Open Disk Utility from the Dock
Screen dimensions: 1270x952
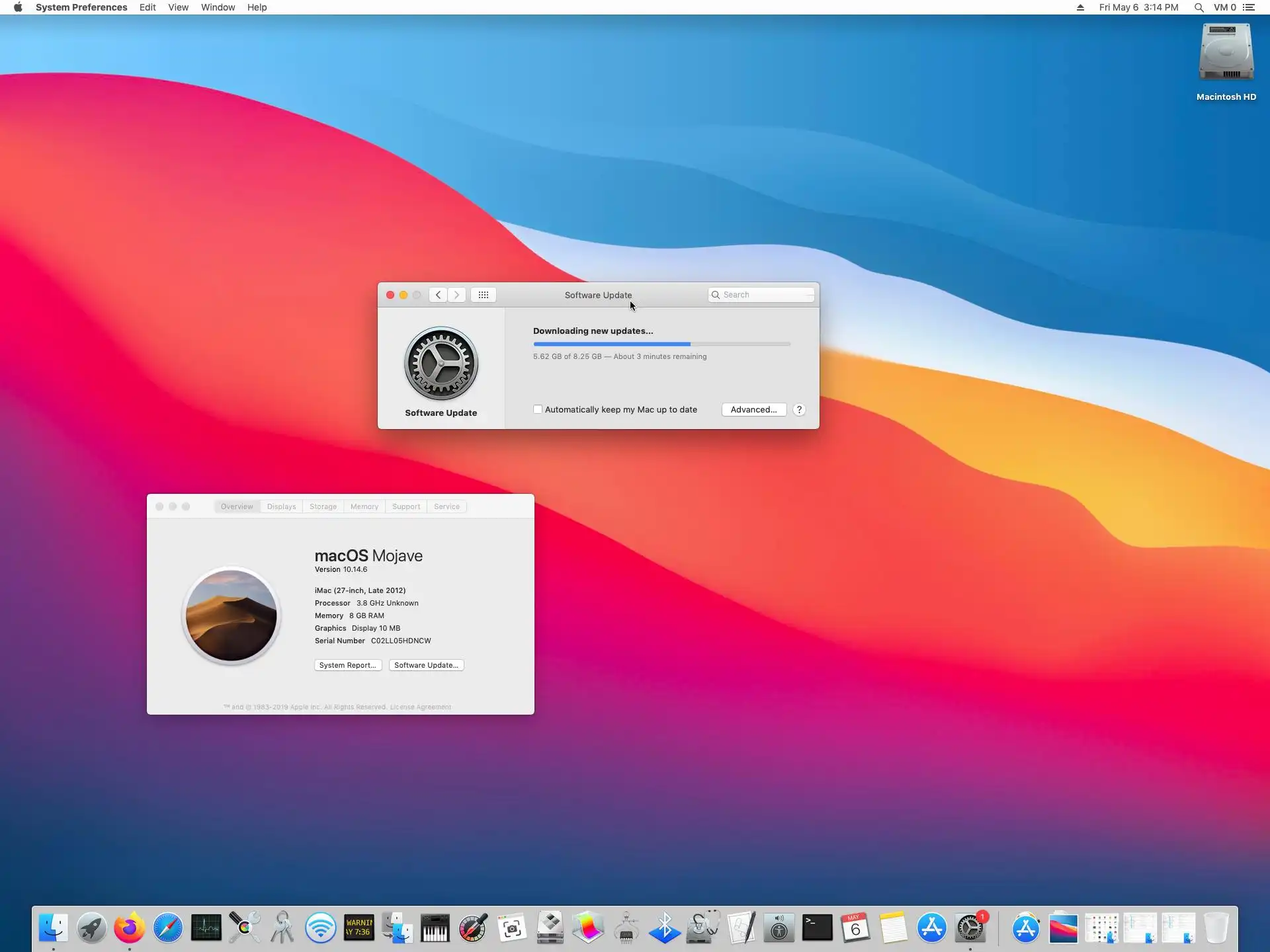click(703, 928)
